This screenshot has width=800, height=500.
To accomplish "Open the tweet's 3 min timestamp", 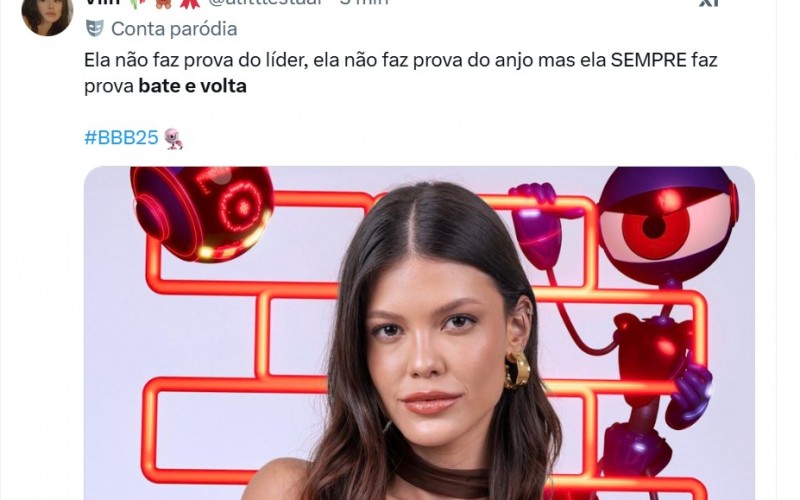I will 364,3.
